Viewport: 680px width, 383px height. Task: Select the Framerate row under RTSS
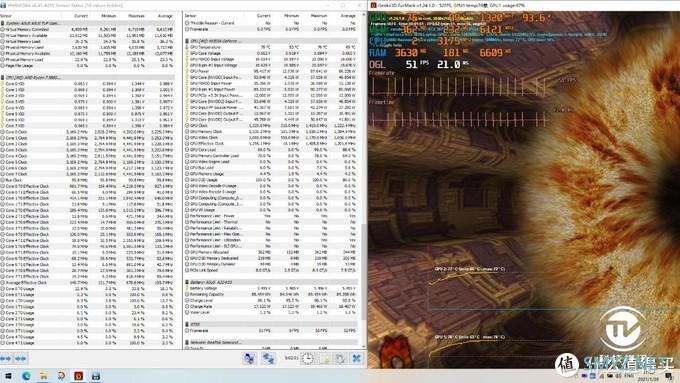[271, 331]
